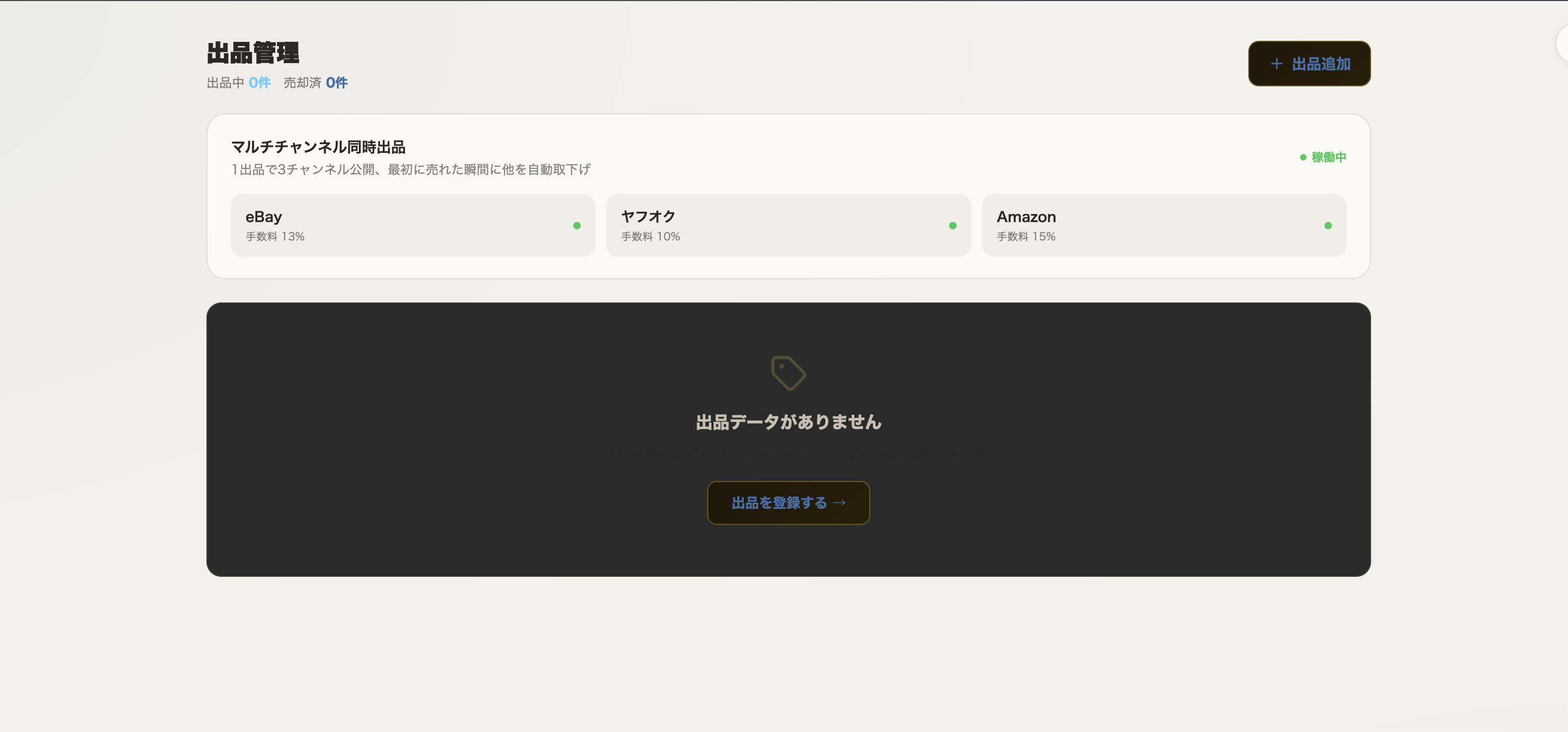
Task: Click the 売却済 0件 count
Action: [x=316, y=83]
